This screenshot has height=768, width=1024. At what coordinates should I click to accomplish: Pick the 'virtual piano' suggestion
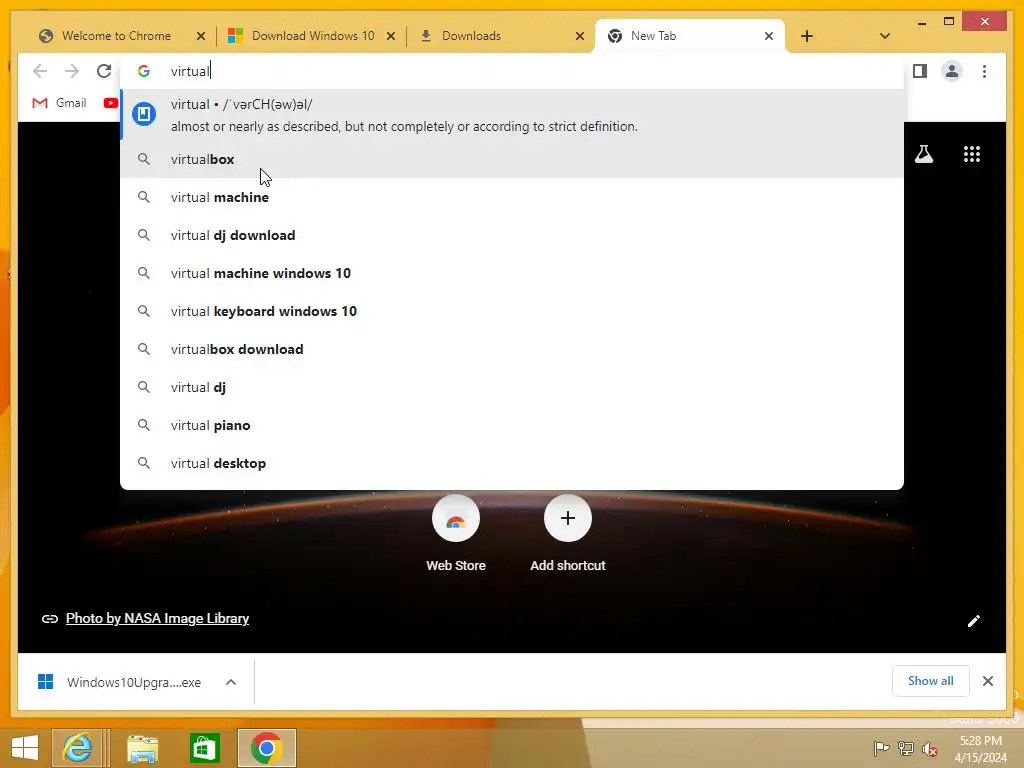click(513, 425)
